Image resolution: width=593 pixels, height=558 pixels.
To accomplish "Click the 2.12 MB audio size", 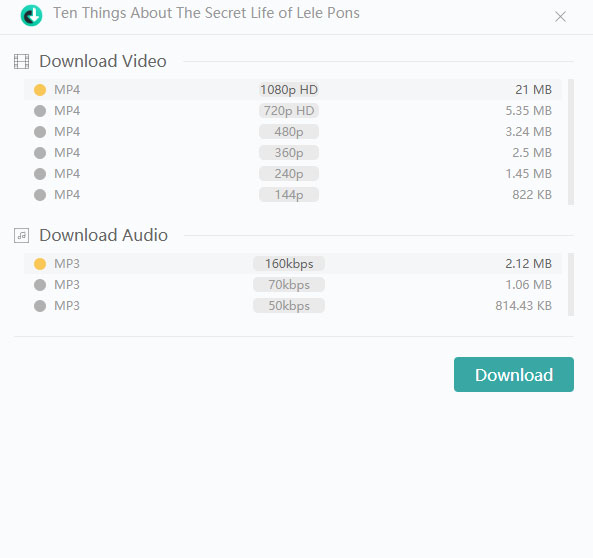I will pyautogui.click(x=529, y=264).
